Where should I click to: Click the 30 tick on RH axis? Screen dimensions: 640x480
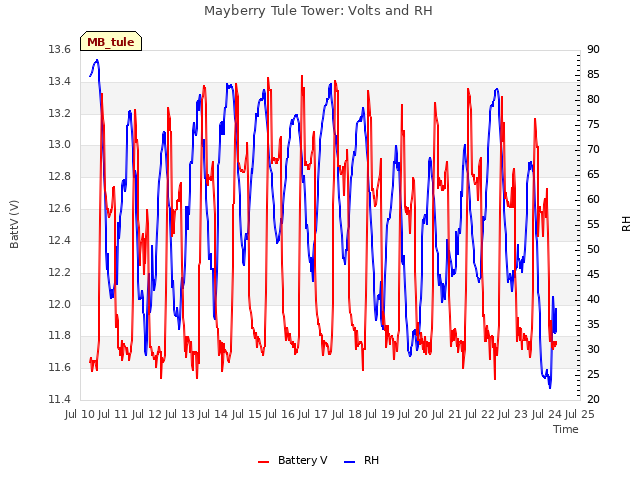click(x=593, y=349)
